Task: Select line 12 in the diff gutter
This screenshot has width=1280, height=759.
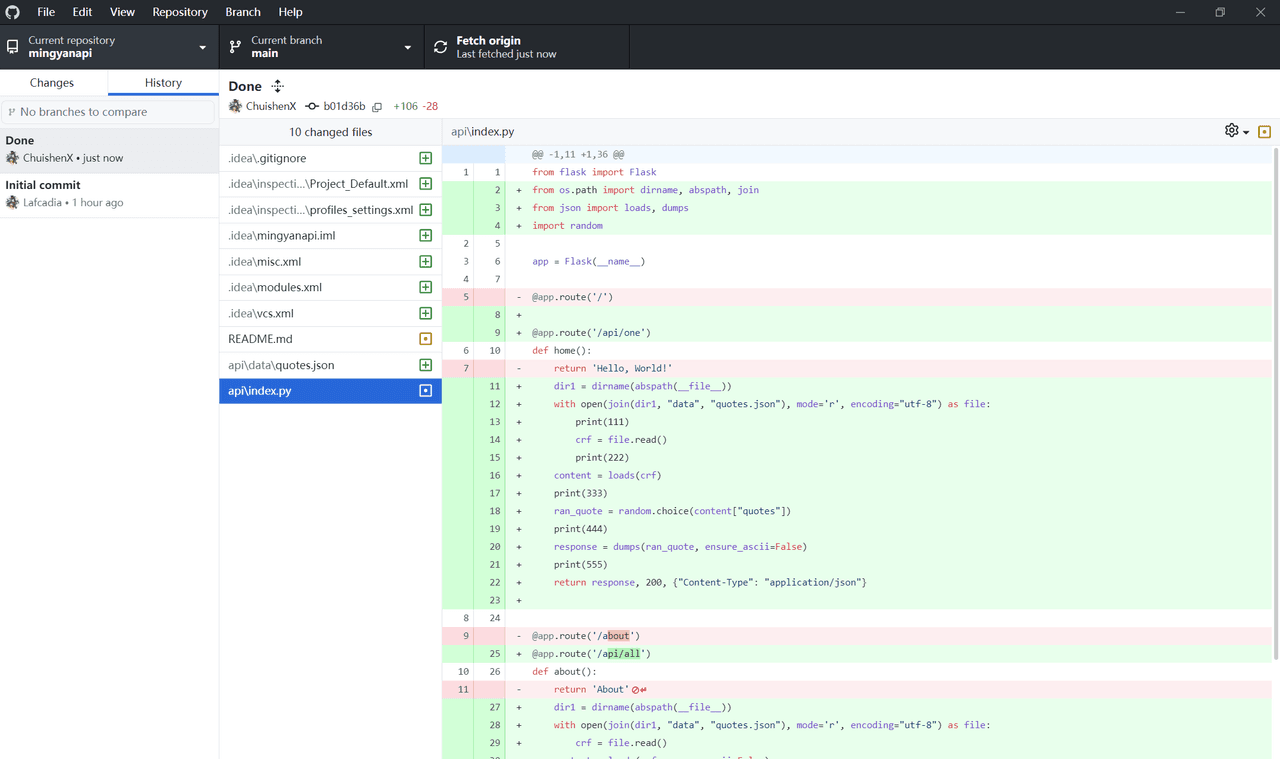Action: 494,404
